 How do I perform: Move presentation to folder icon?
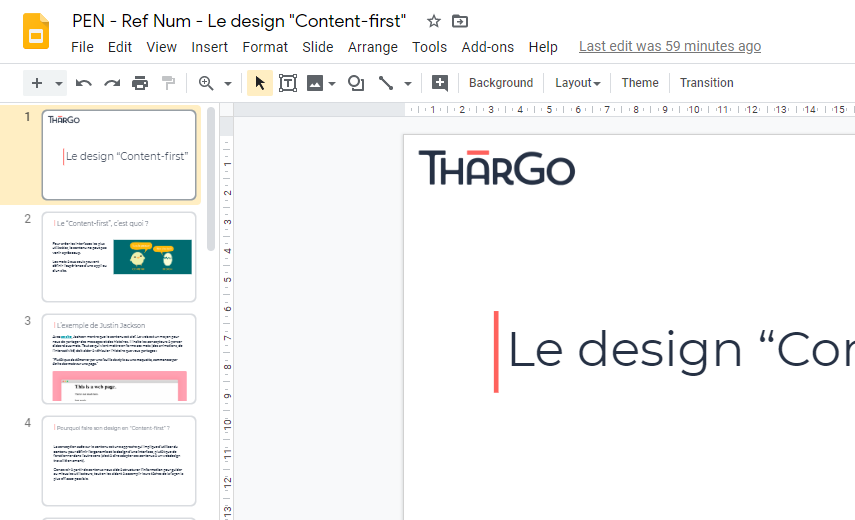pos(460,21)
